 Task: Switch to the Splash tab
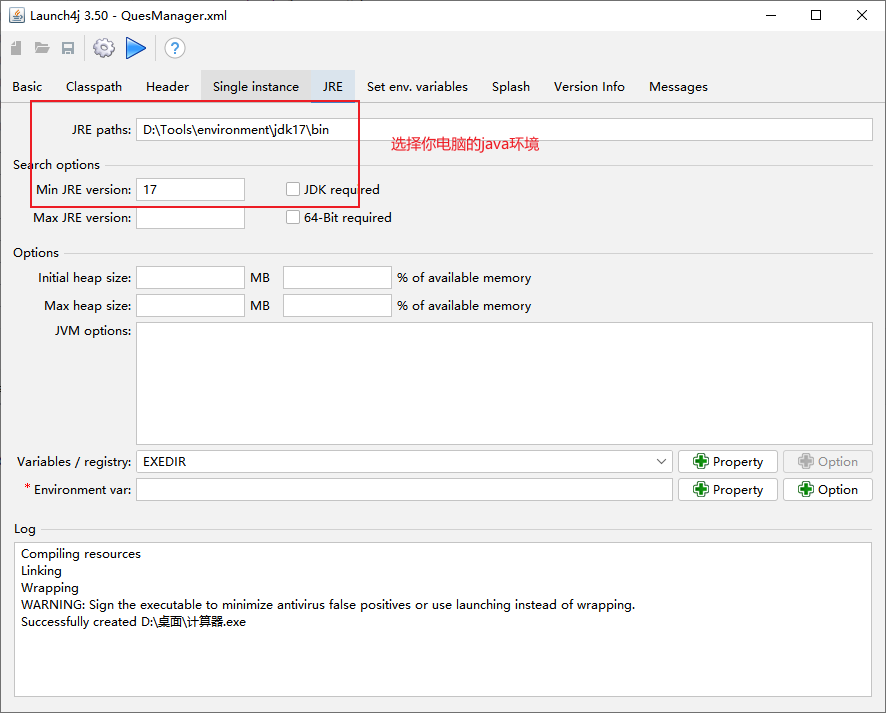tap(511, 87)
